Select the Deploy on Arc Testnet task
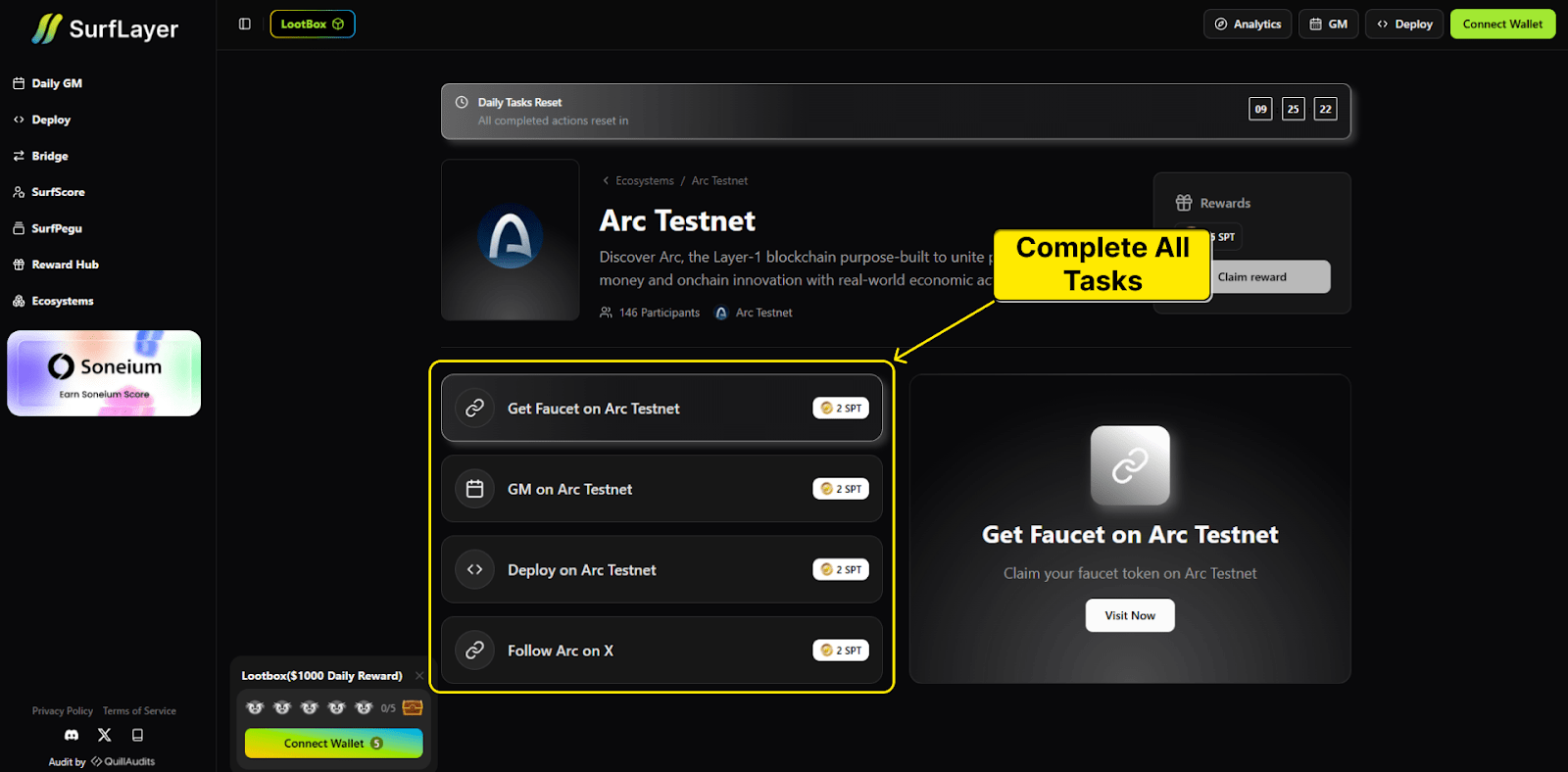Screen dimensions: 1568x772 point(661,569)
